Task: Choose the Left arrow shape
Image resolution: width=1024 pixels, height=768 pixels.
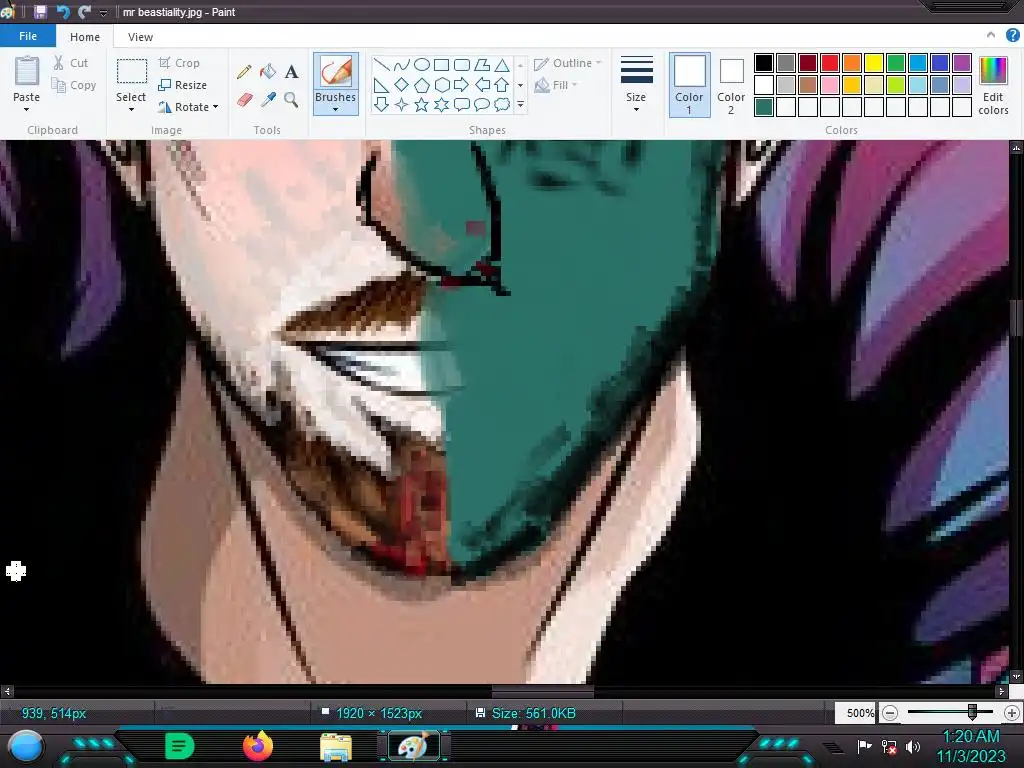Action: [x=482, y=85]
